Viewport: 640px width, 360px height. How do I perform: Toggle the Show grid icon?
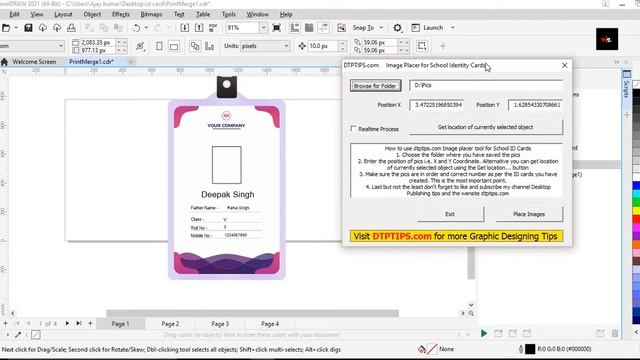[309, 28]
